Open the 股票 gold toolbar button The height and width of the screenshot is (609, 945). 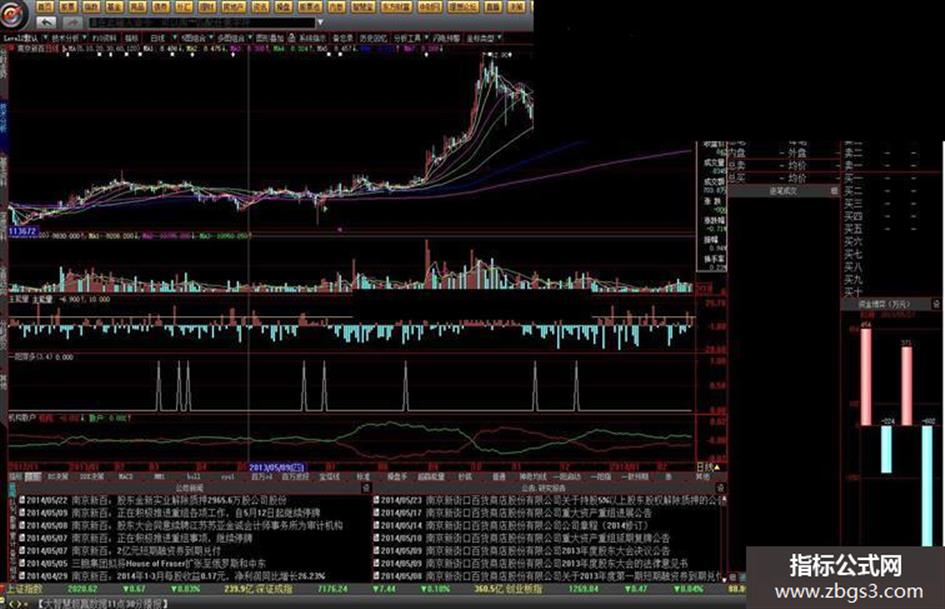click(x=68, y=7)
